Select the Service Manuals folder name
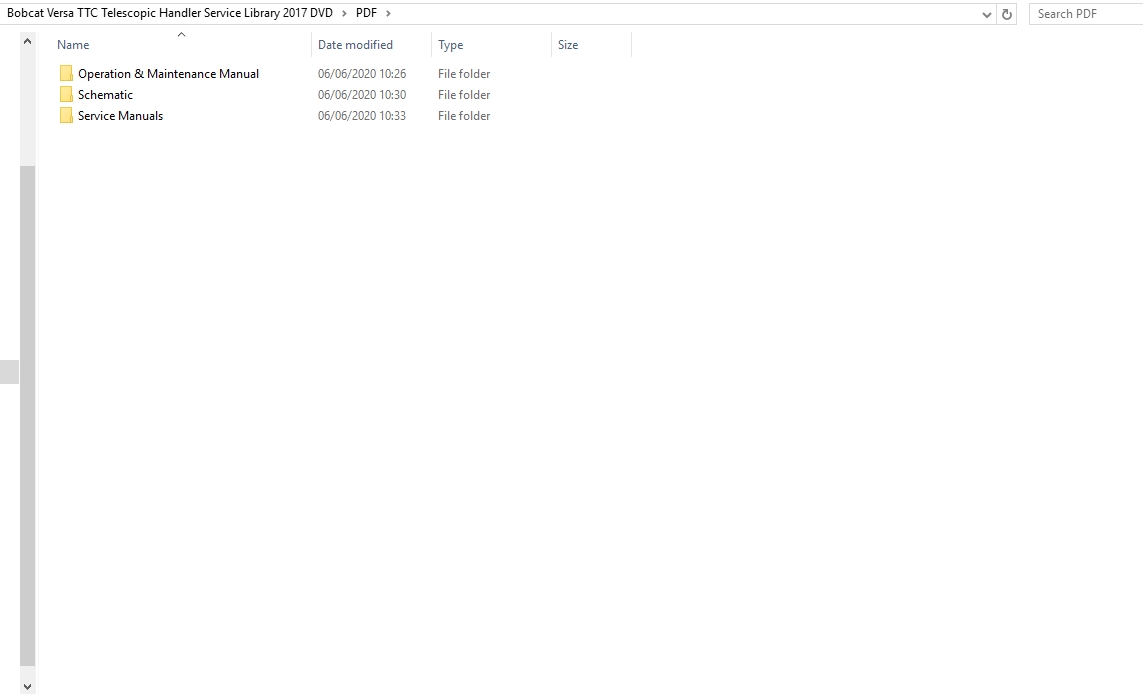Image resolution: width=1143 pixels, height=694 pixels. pos(120,116)
